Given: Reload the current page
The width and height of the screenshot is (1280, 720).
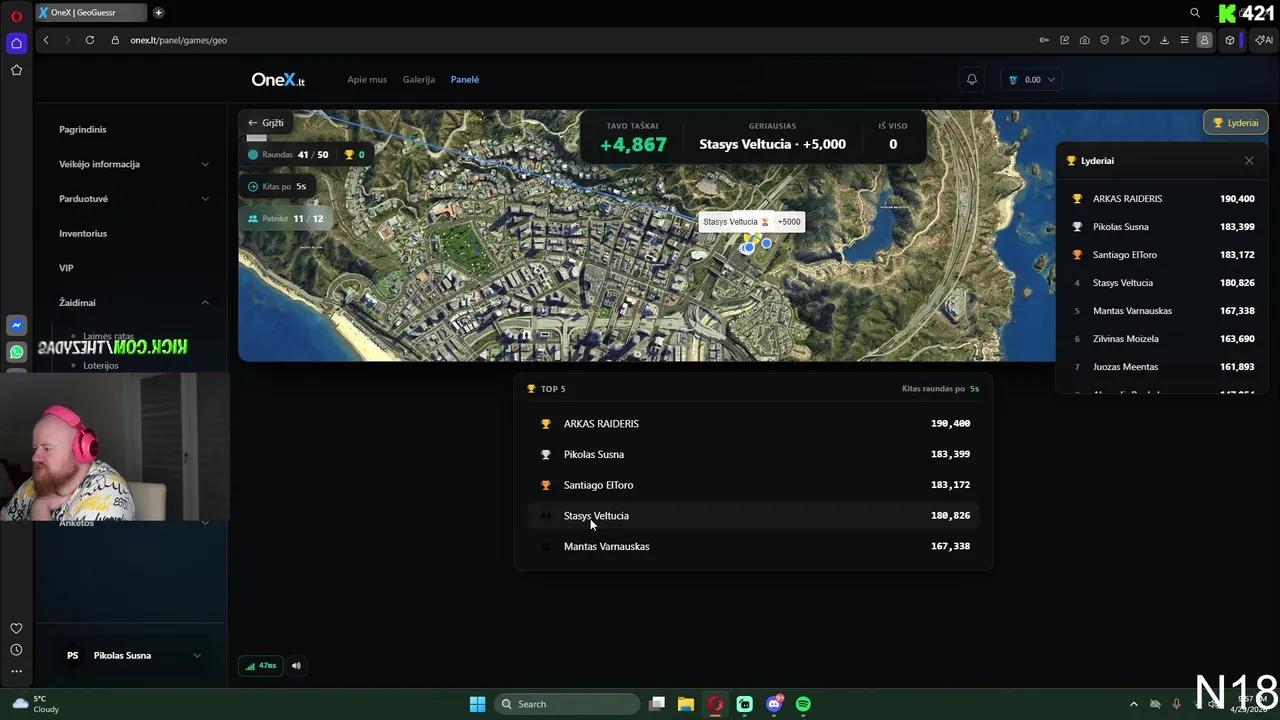Looking at the screenshot, I should click(x=90, y=40).
